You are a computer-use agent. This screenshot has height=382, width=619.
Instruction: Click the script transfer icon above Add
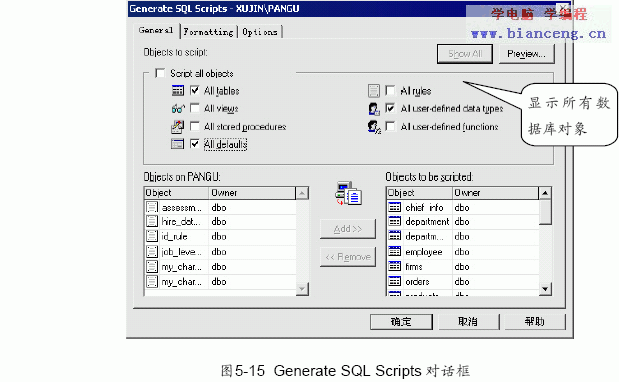349,193
